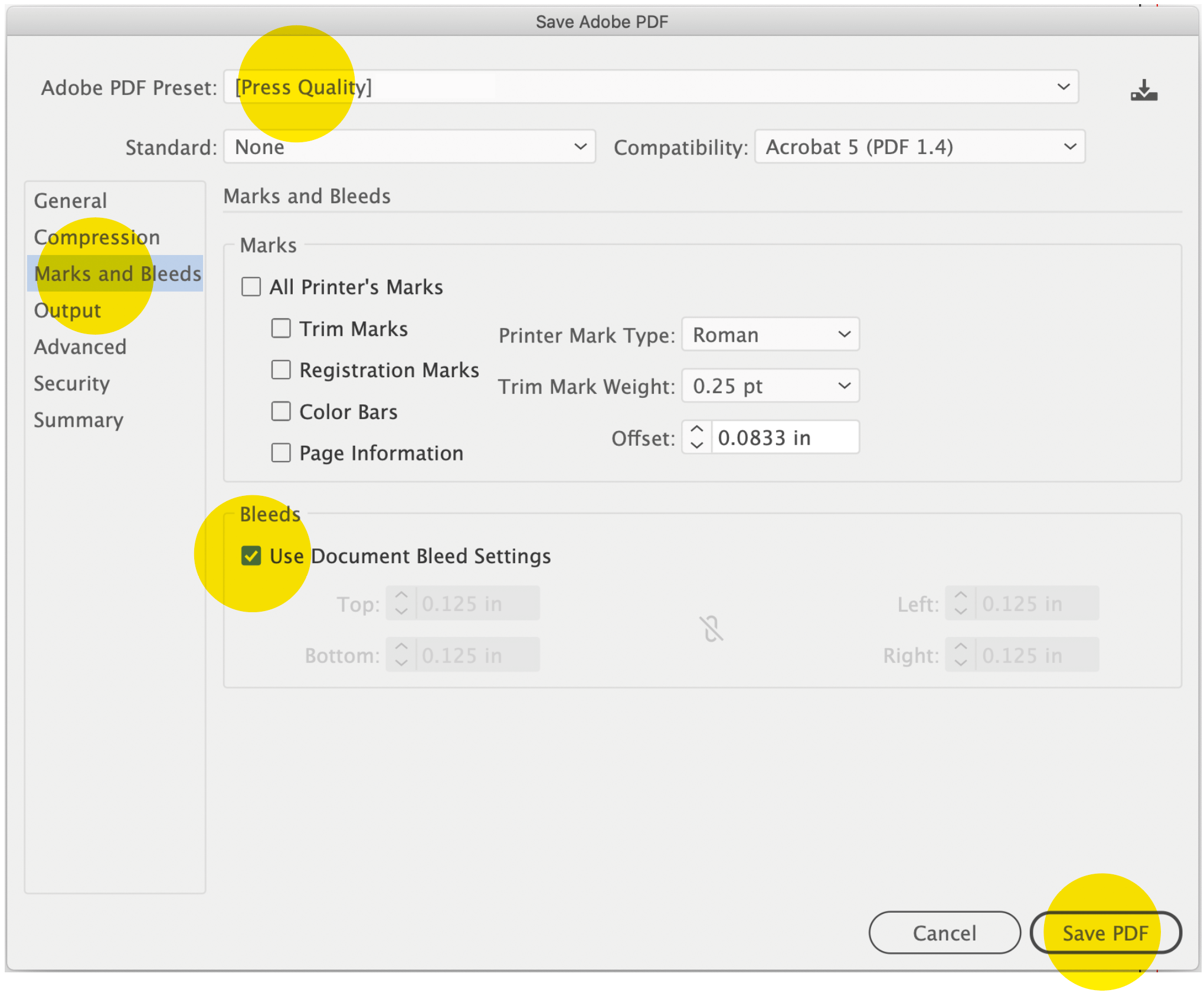Open the Adobe PDF Preset dropdown

pos(650,87)
